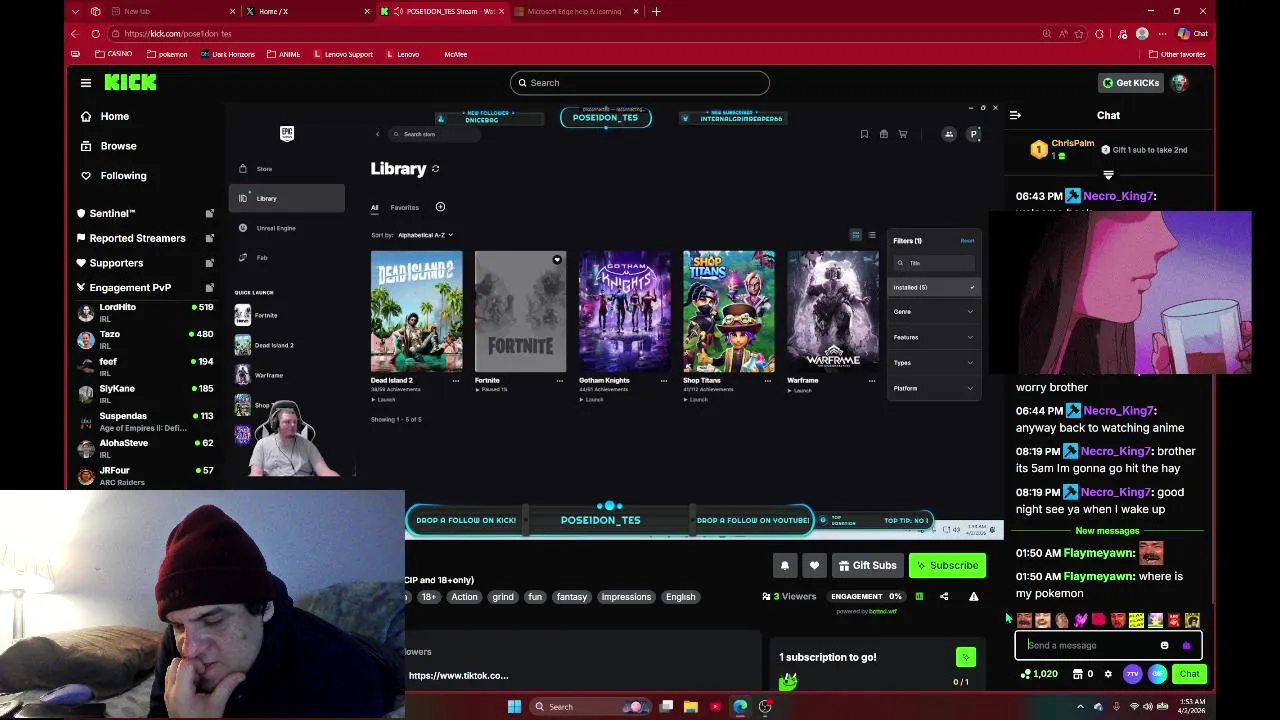This screenshot has width=1280, height=720.
Task: Open LordHito's channel in sidebar
Action: (146, 312)
